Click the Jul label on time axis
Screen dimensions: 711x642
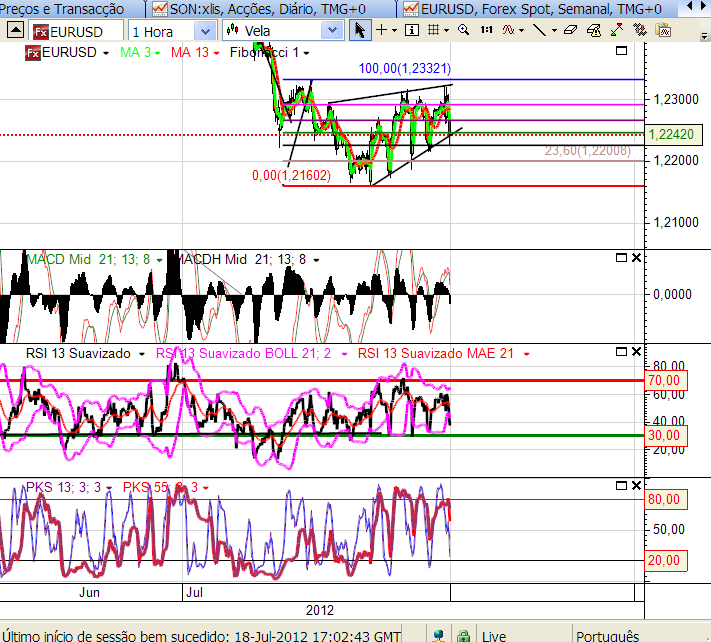click(195, 593)
